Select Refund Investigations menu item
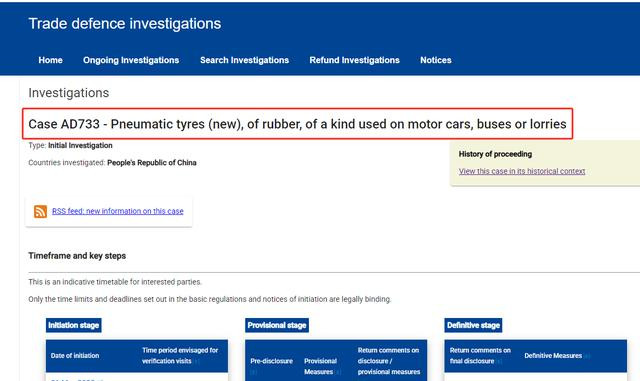Image resolution: width=640 pixels, height=381 pixels. pyautogui.click(x=354, y=60)
